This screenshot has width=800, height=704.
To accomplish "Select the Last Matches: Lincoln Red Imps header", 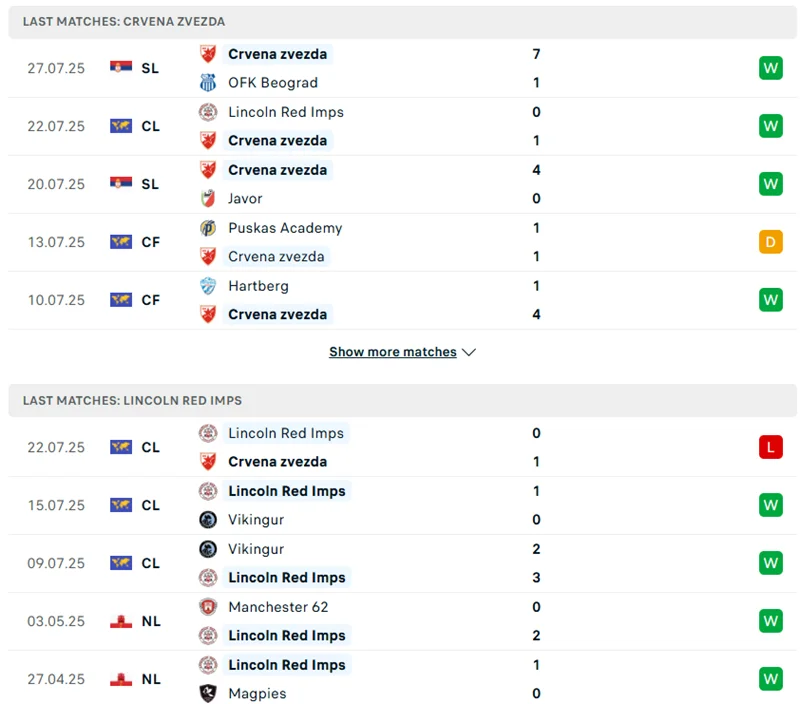I will (132, 400).
